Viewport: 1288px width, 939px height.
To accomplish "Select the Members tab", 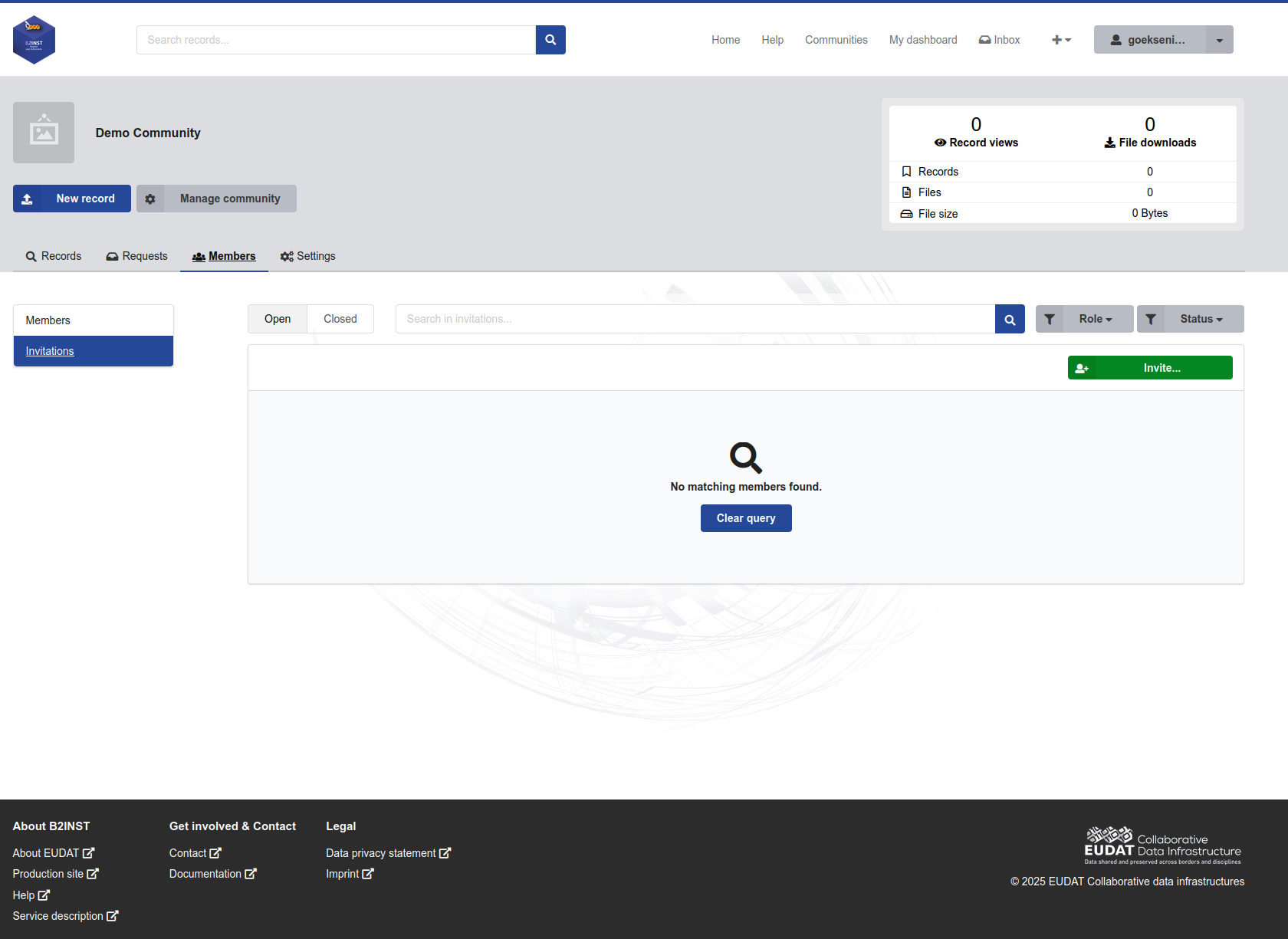I will (x=224, y=256).
